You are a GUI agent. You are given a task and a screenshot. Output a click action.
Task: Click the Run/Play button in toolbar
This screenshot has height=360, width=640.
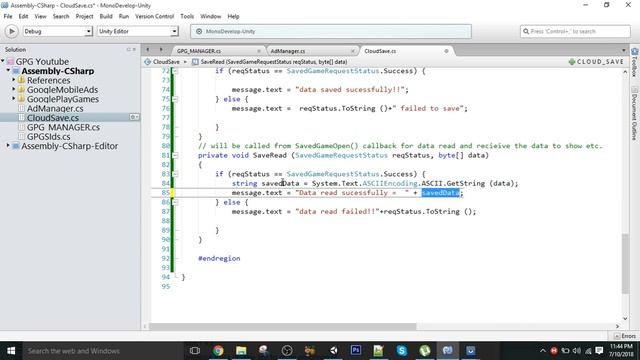click(x=11, y=31)
